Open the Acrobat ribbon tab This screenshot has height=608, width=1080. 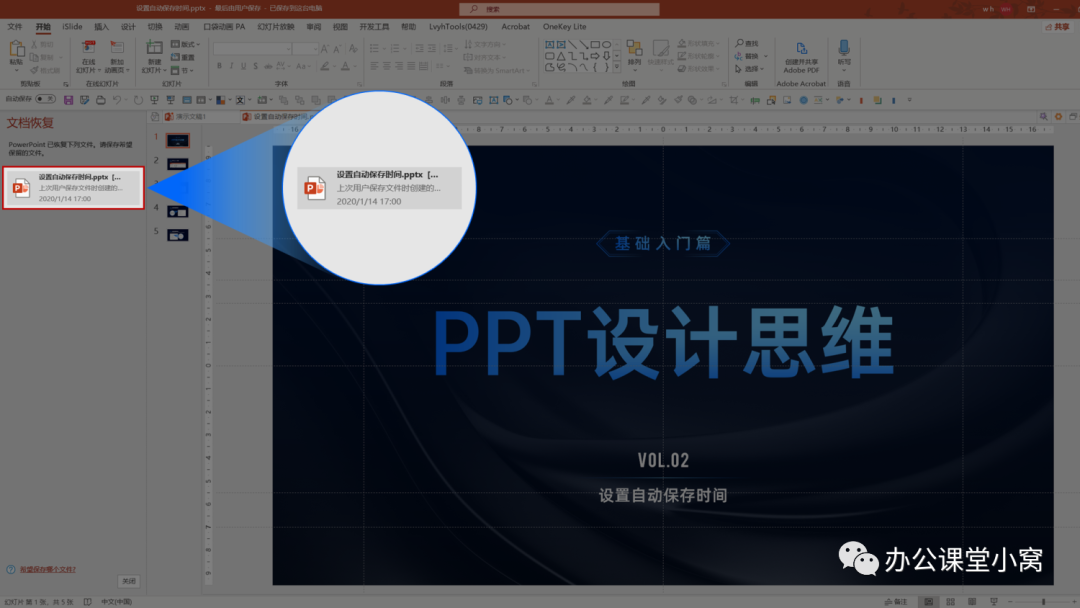515,27
